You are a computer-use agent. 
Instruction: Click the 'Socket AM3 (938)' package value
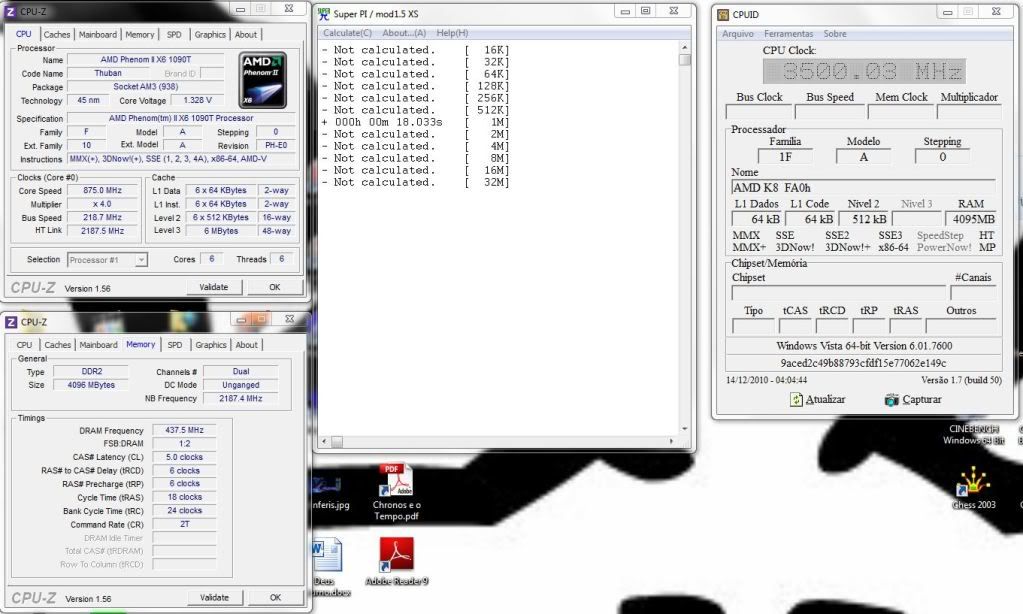[x=145, y=87]
